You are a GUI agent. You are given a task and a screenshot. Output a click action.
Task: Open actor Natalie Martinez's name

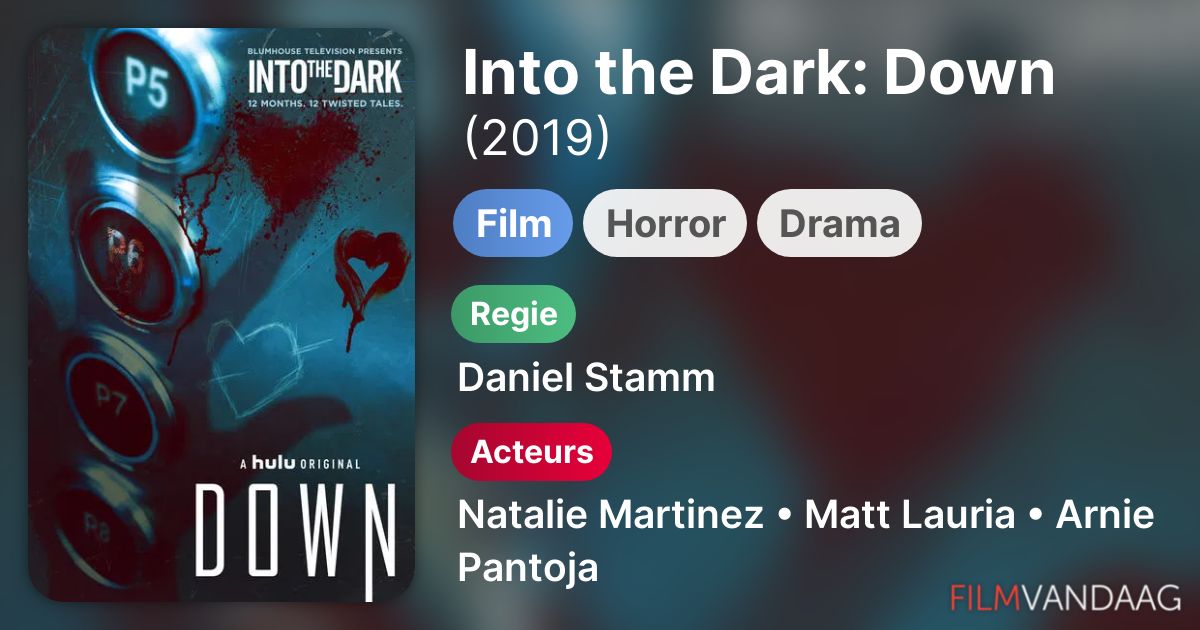coord(611,516)
